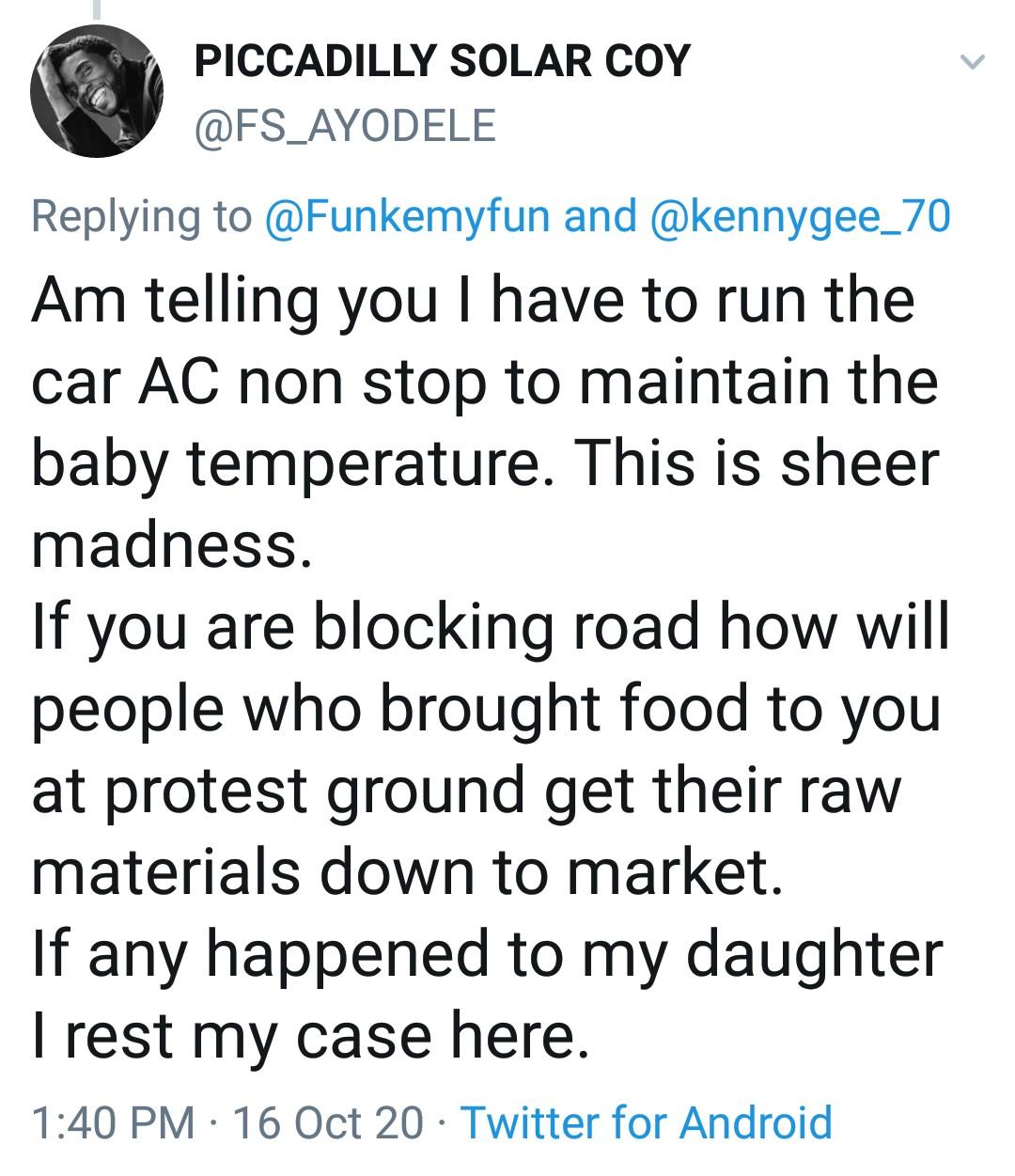Tap the Replying to label

(x=142, y=215)
